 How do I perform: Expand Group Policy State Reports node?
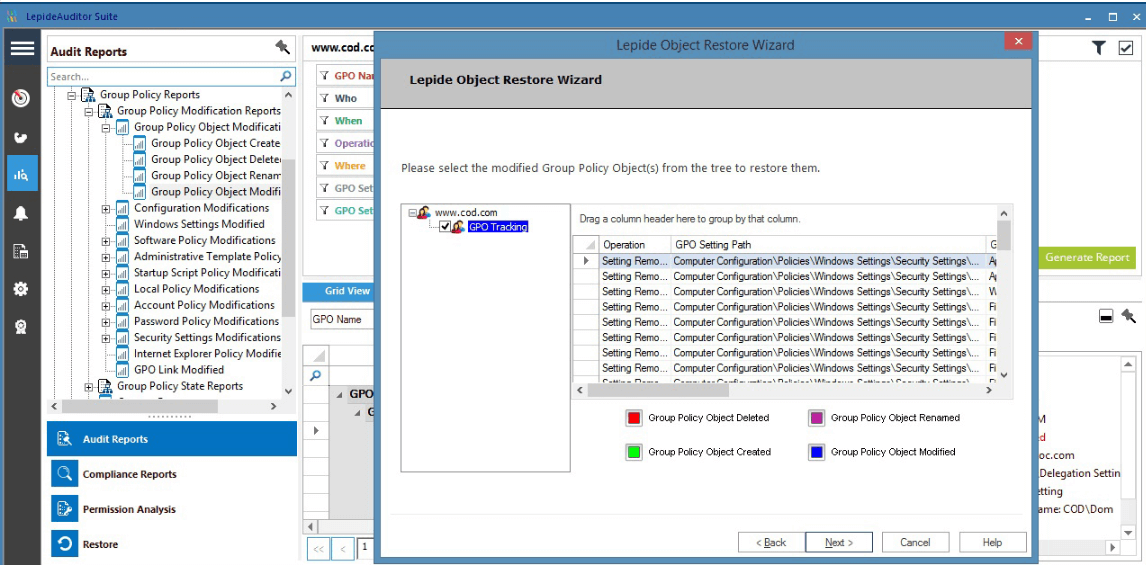click(x=88, y=387)
